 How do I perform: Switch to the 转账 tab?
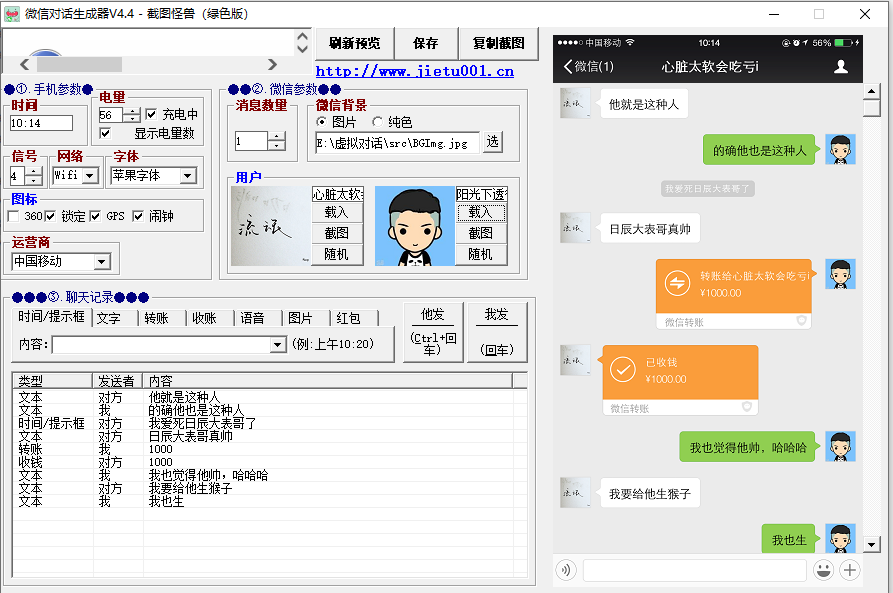tap(156, 318)
